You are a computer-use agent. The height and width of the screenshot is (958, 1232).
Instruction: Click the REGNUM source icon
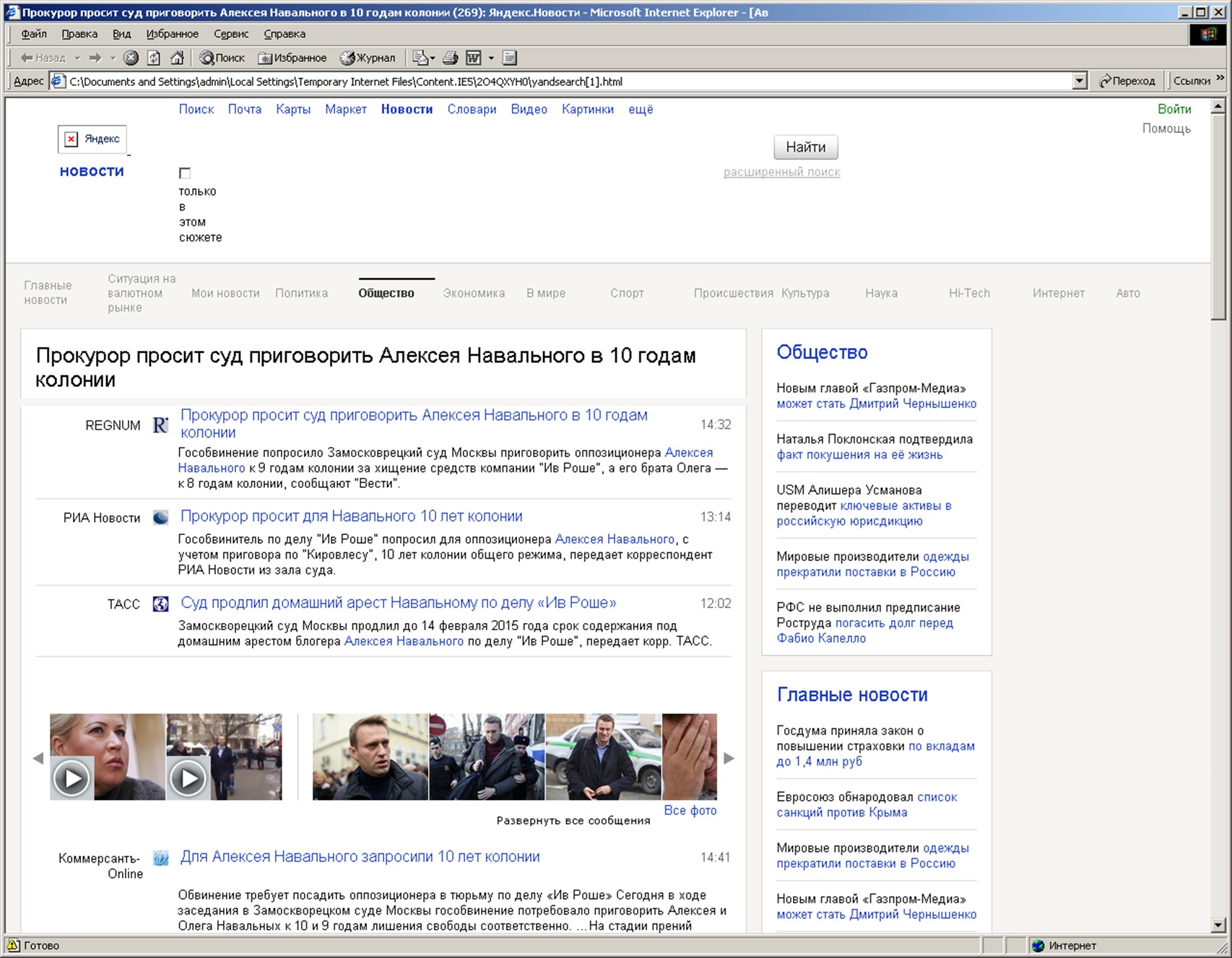pyautogui.click(x=160, y=425)
